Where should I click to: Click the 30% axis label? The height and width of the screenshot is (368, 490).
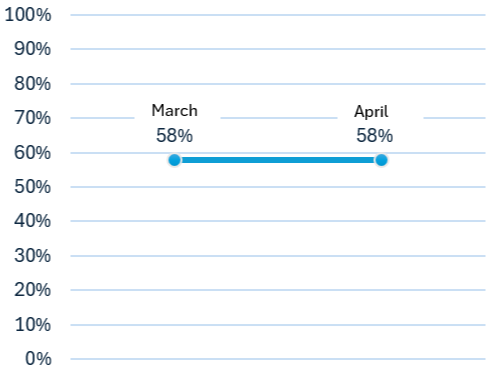tap(32, 256)
